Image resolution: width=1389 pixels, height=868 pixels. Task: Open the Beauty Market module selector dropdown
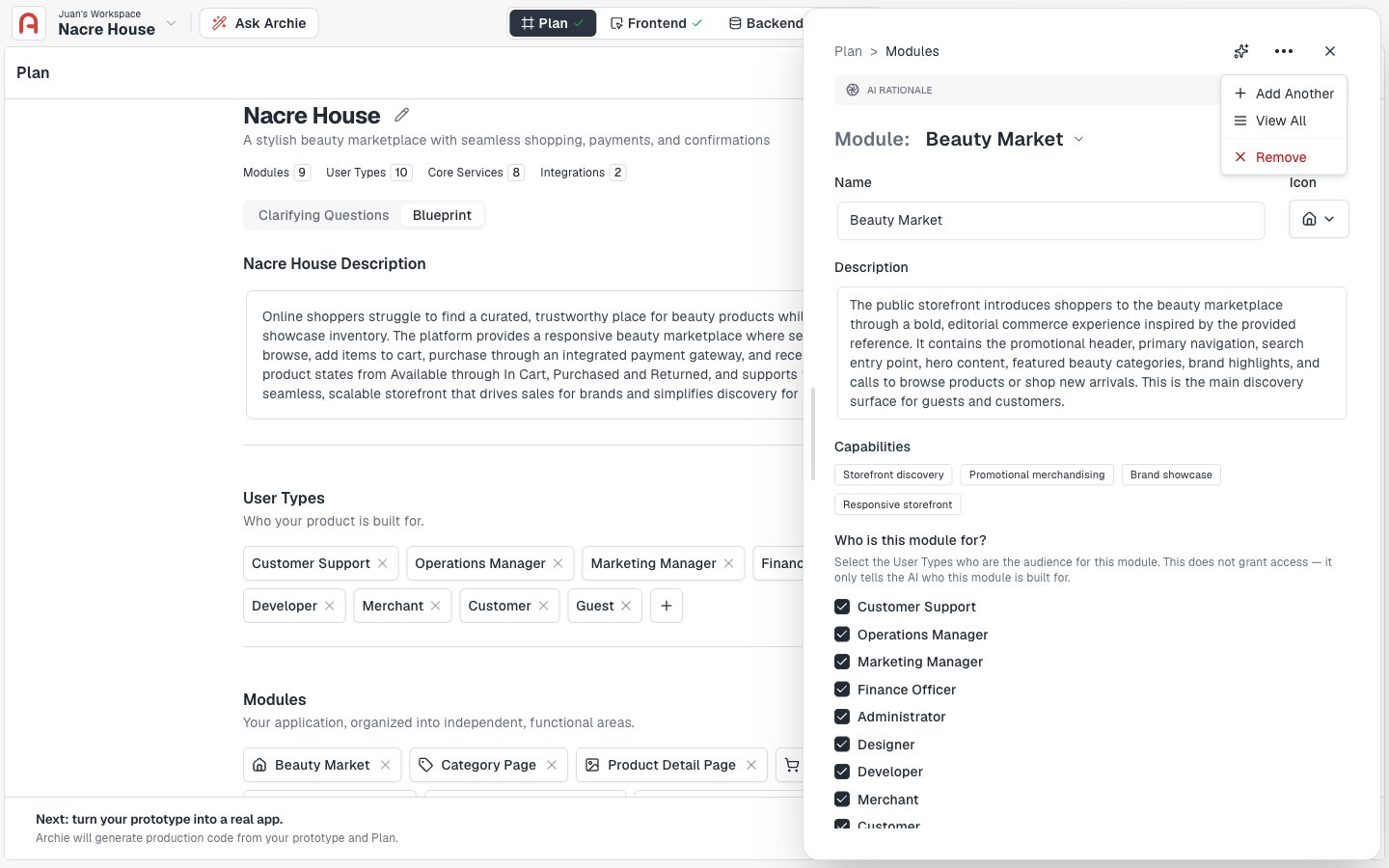tap(1078, 139)
